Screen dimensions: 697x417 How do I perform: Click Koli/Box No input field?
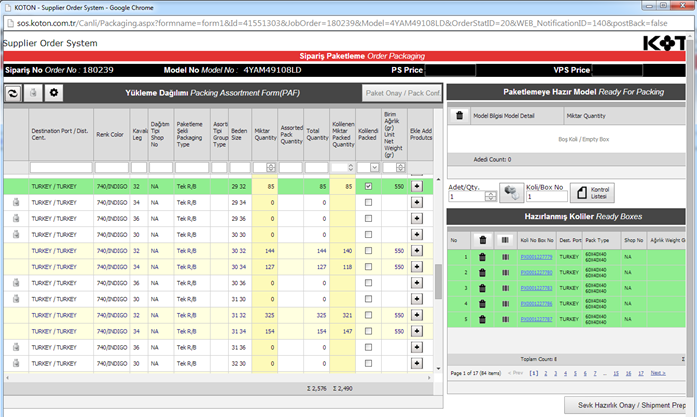[547, 196]
